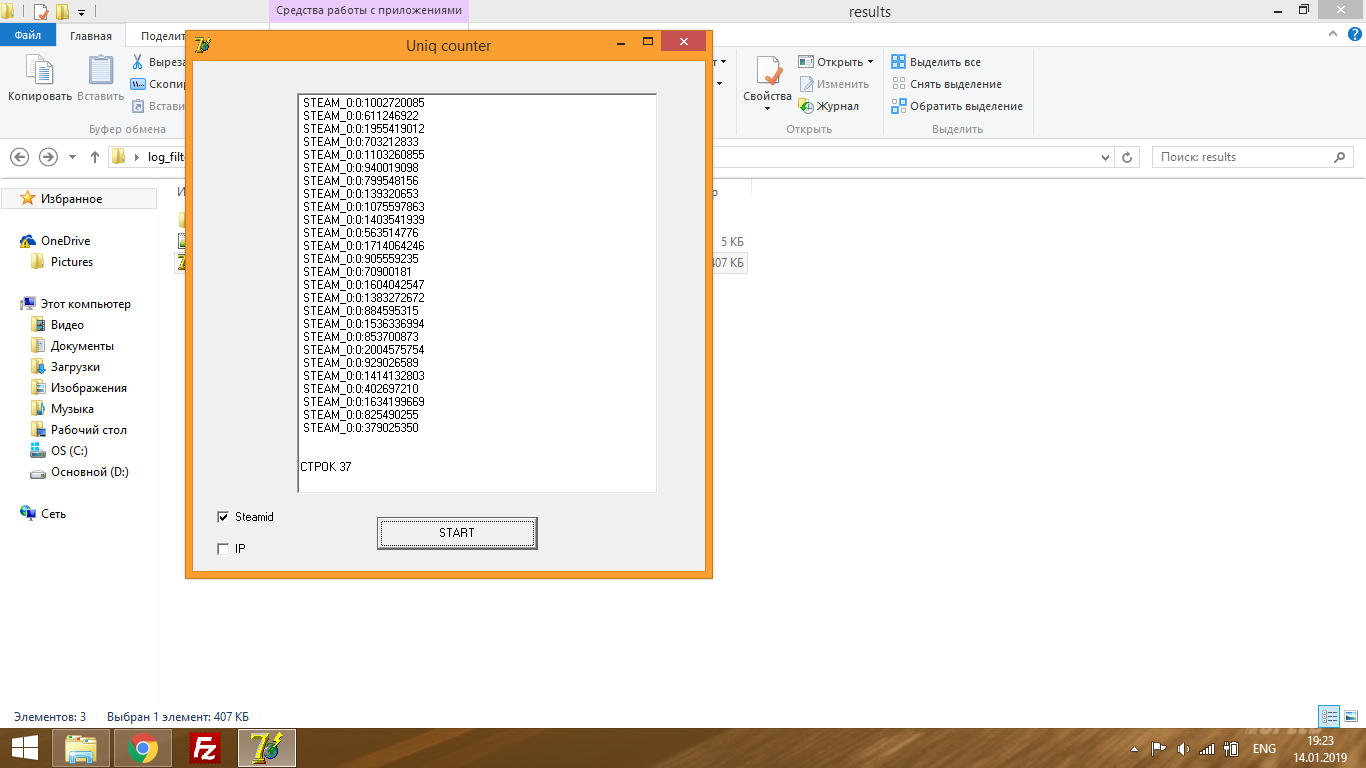The width and height of the screenshot is (1366, 768).
Task: Click Выделить все (Select all)
Action: click(936, 62)
